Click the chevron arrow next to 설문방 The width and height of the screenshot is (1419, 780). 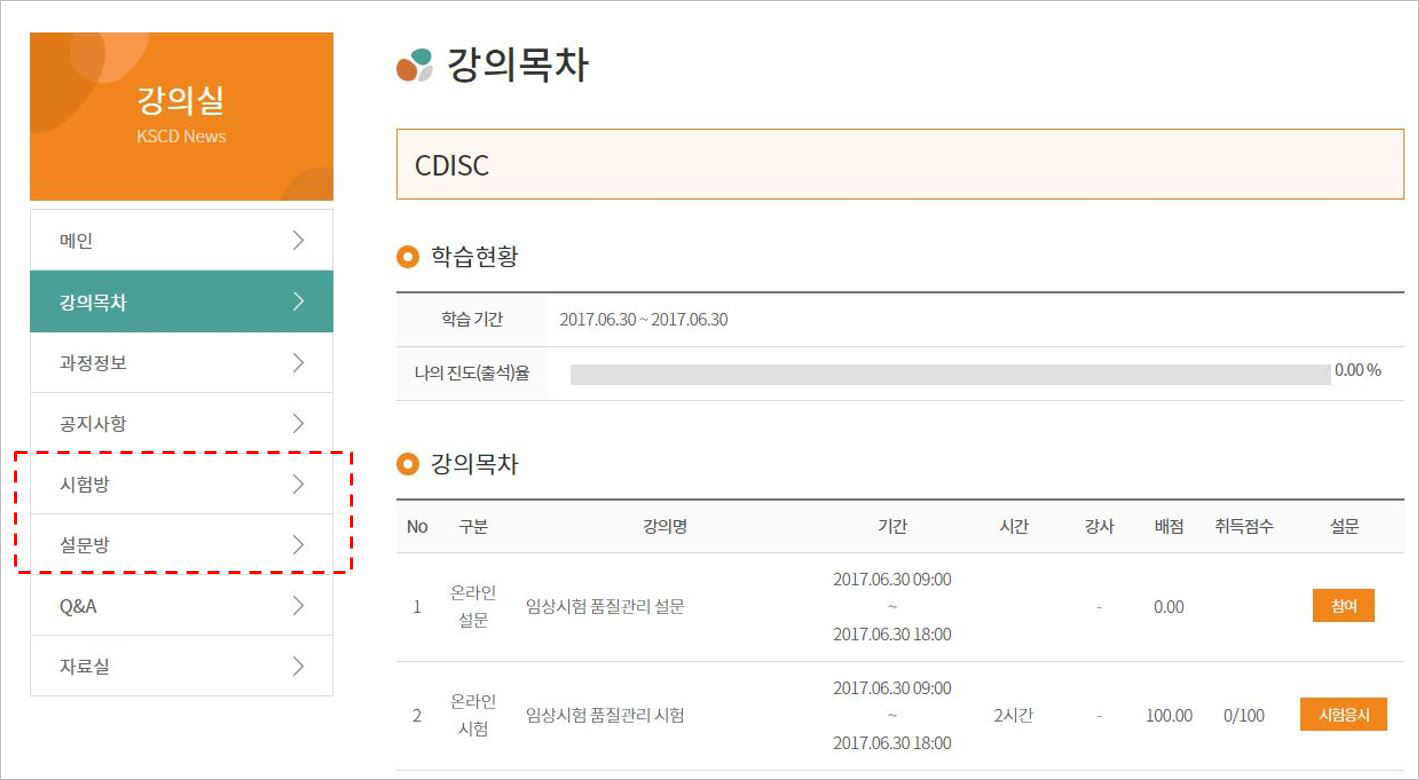coord(298,545)
